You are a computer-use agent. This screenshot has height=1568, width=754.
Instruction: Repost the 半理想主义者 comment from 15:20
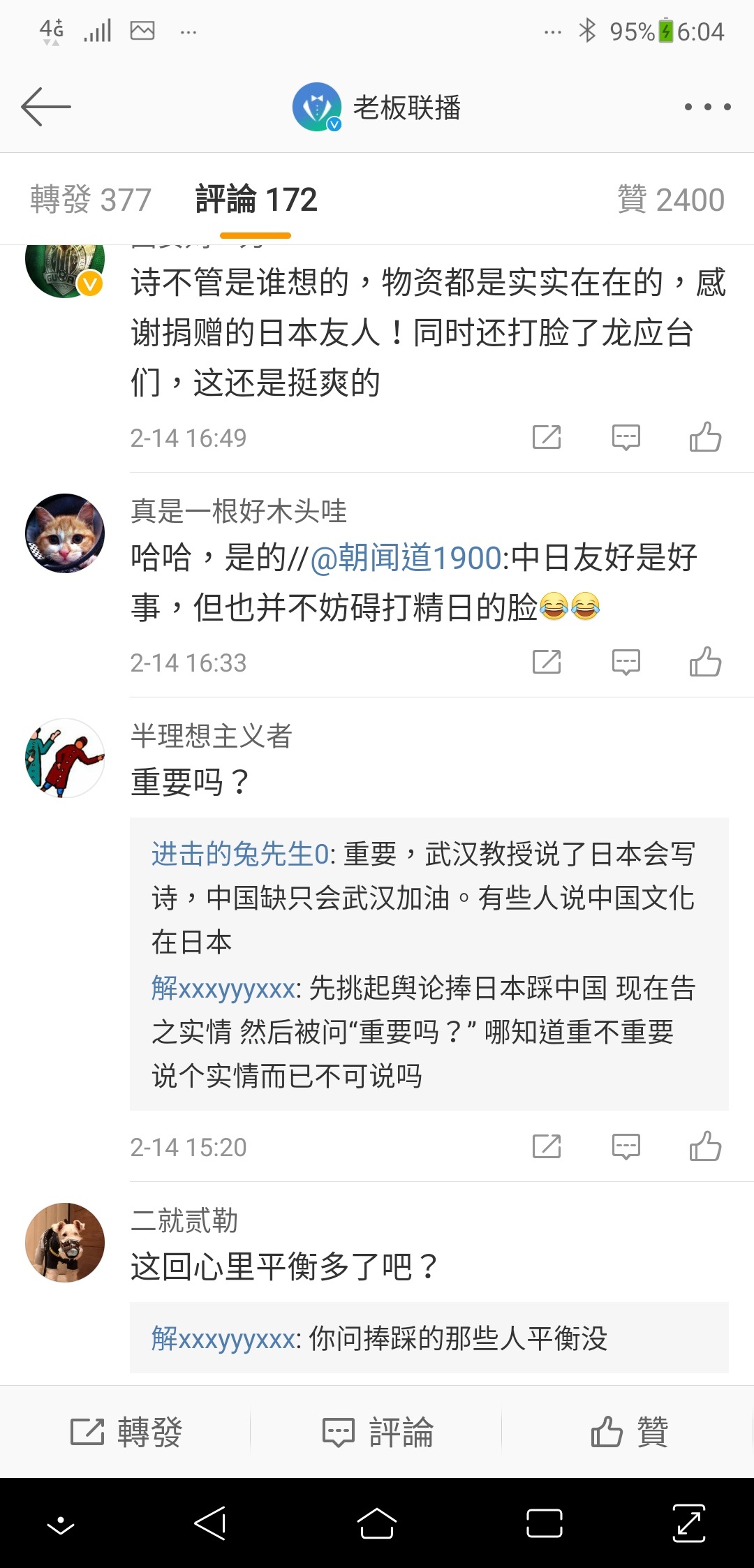pyautogui.click(x=547, y=1146)
